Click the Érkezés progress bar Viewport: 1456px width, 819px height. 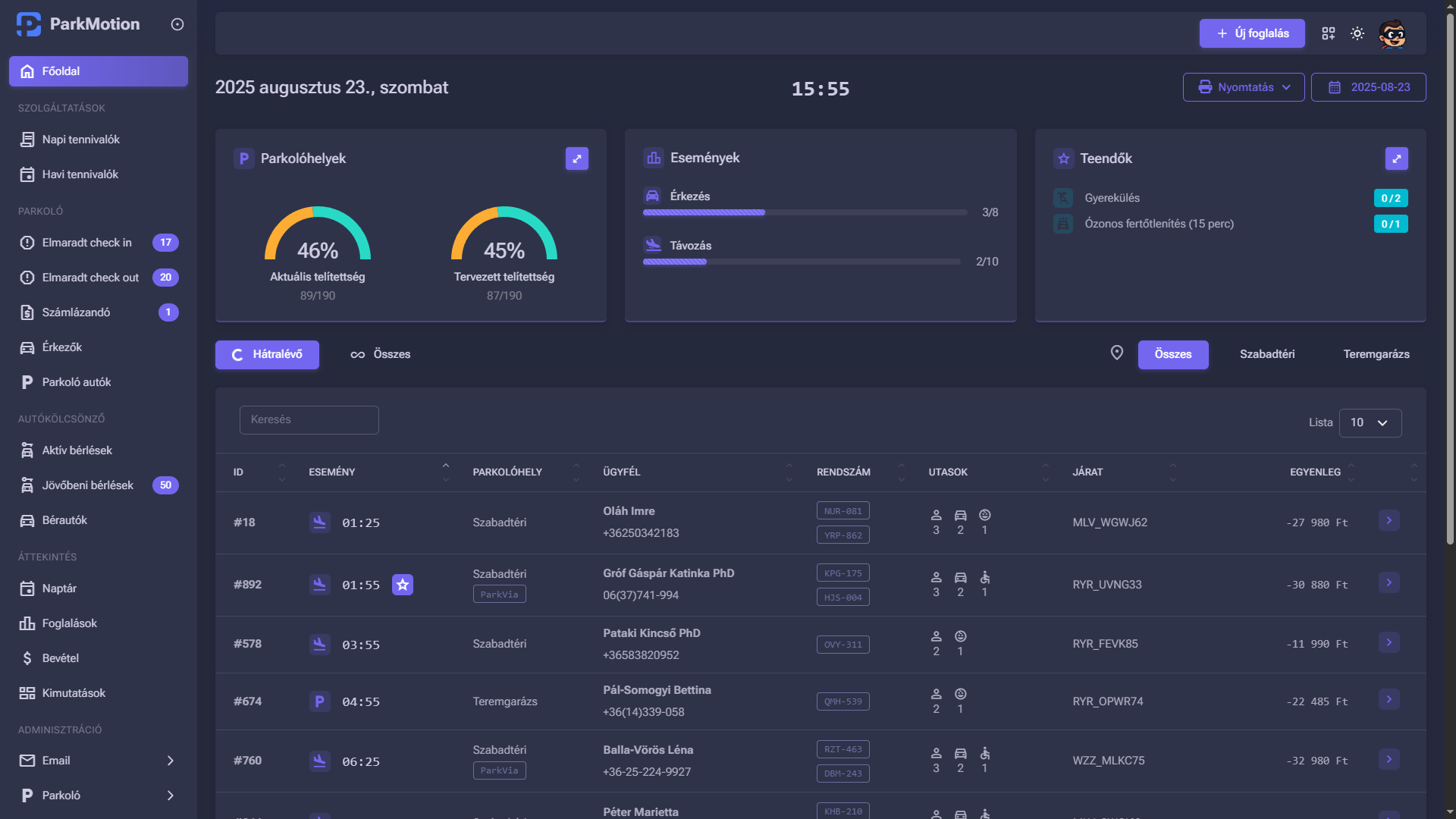804,212
